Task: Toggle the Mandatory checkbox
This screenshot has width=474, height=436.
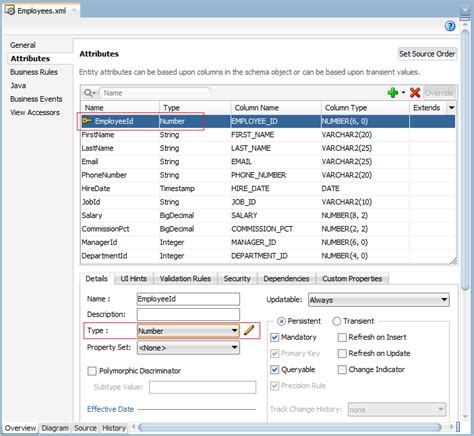Action: [275, 337]
